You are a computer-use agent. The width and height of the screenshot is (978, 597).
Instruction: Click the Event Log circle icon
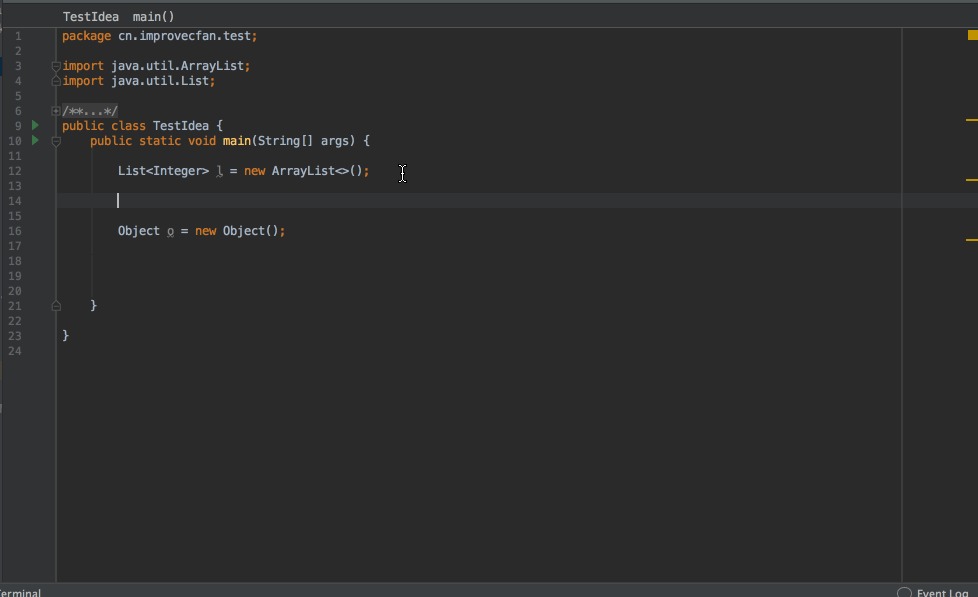coord(904,592)
